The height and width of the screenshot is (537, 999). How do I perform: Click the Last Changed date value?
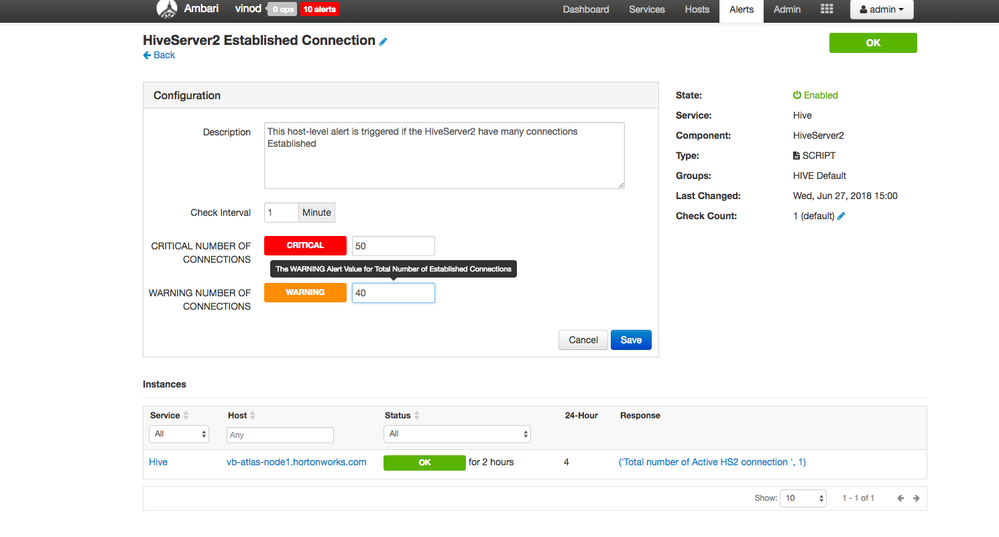(x=845, y=196)
